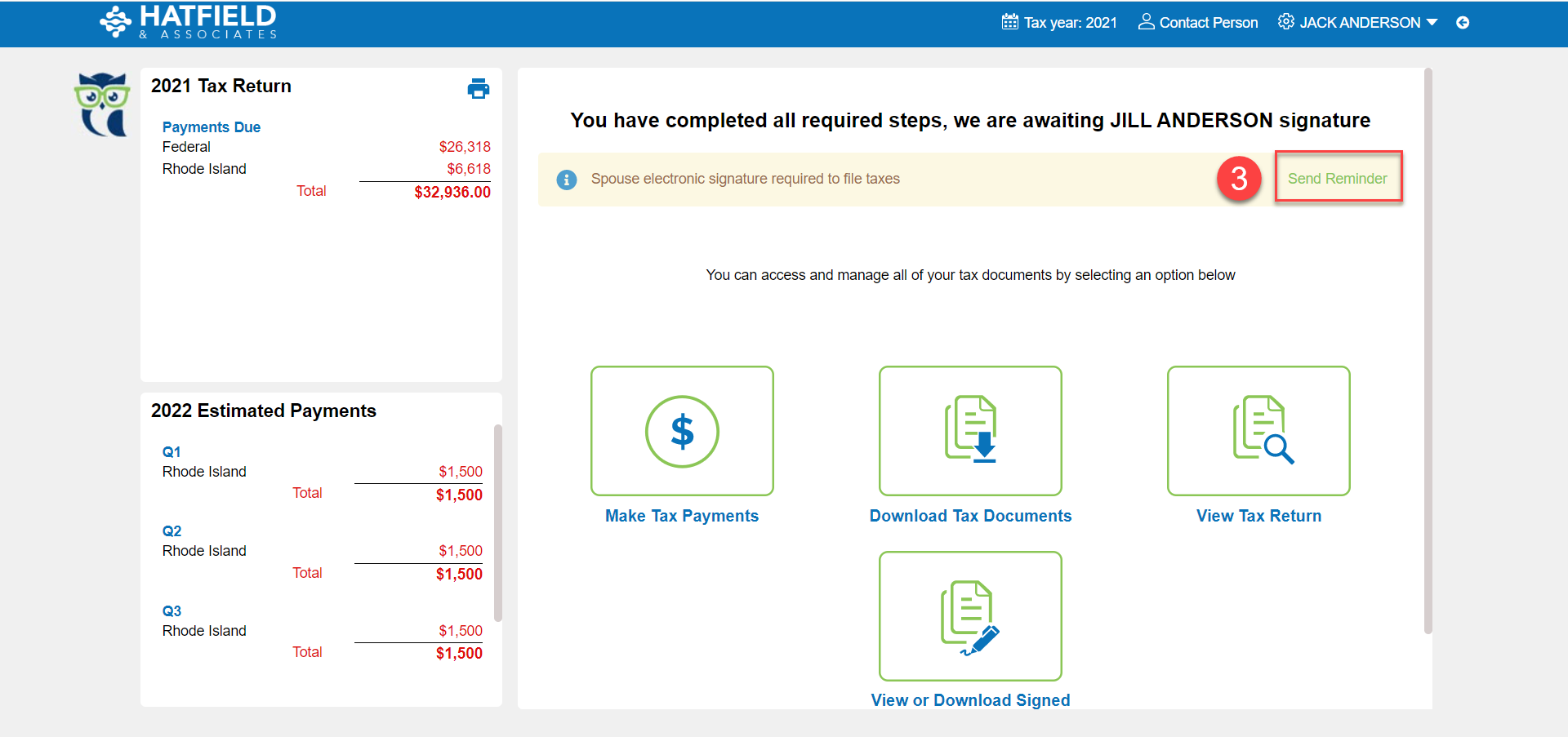Image resolution: width=1568 pixels, height=737 pixels.
Task: Open Contact Person from the header
Action: pyautogui.click(x=1198, y=23)
